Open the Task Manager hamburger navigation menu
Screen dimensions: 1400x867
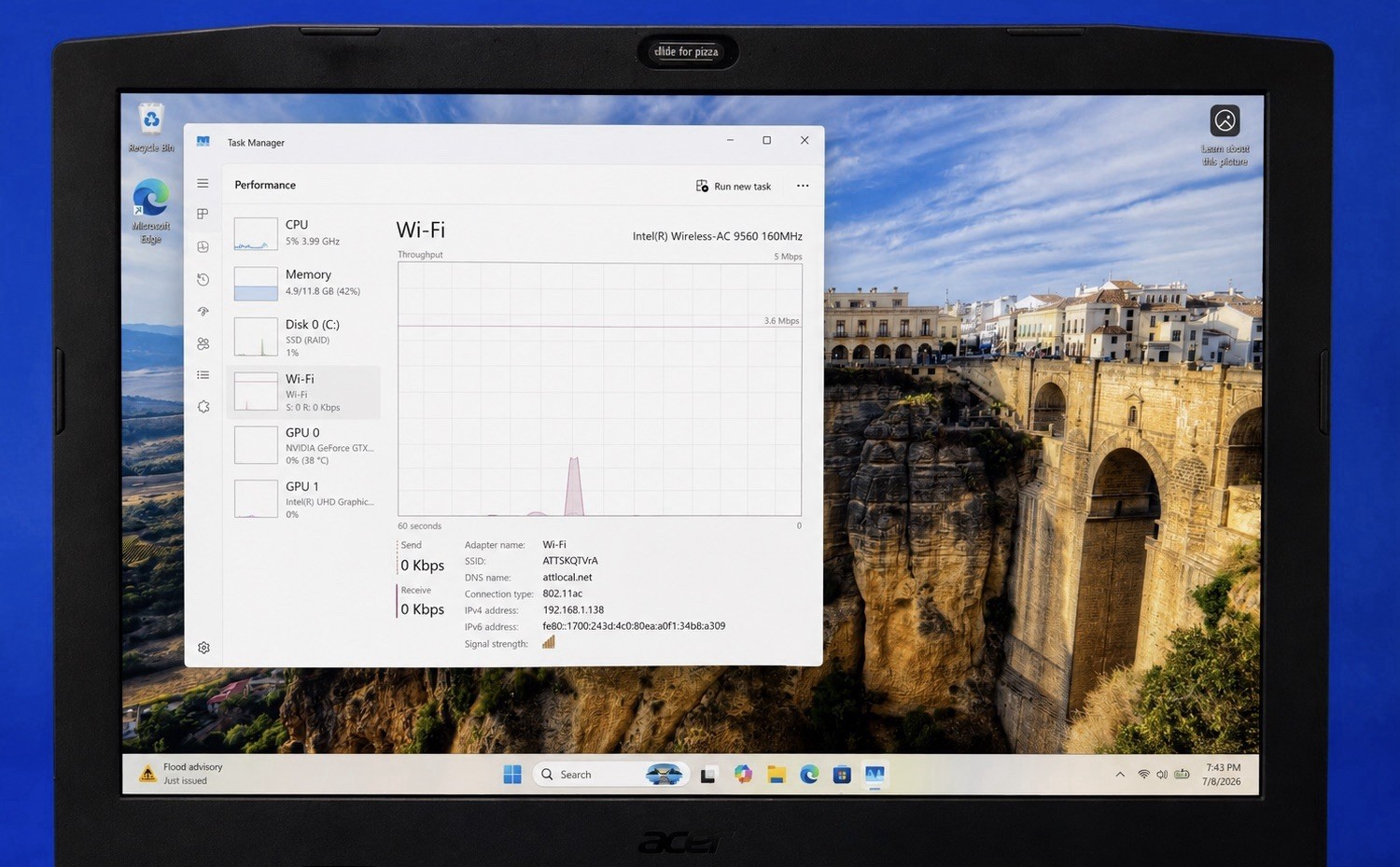click(x=203, y=183)
